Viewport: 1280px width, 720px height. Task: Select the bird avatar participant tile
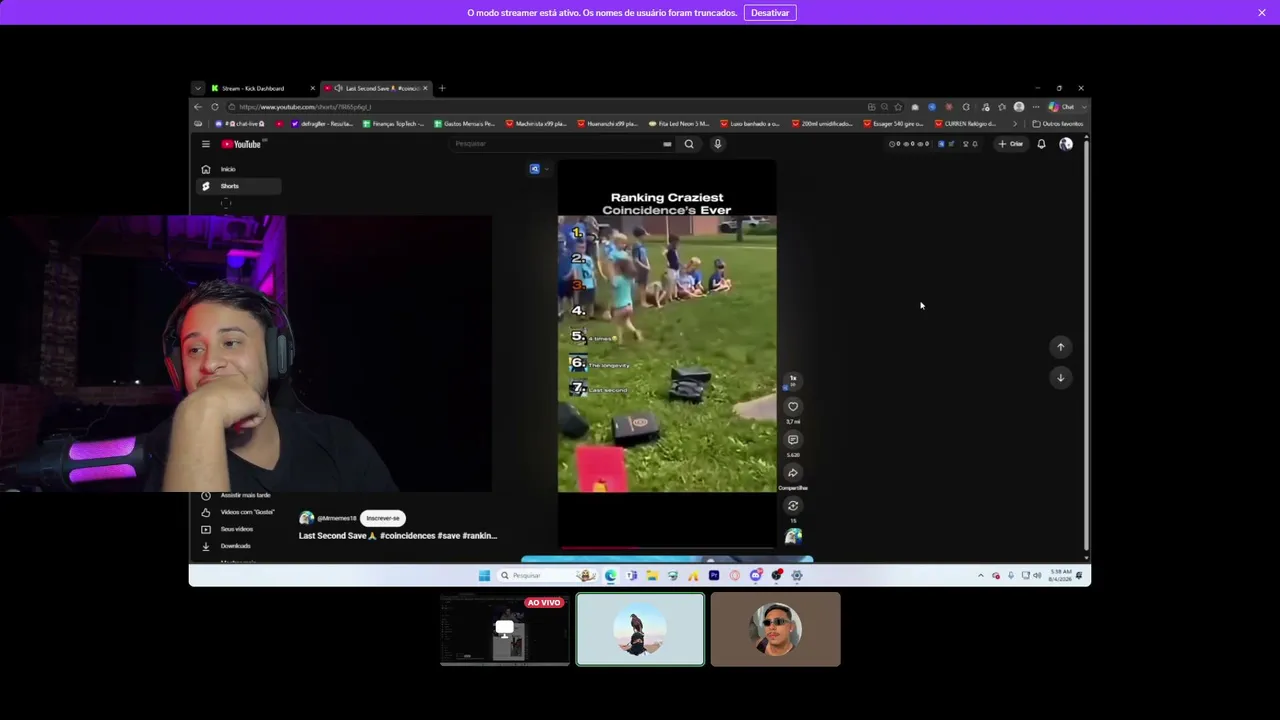pos(640,629)
